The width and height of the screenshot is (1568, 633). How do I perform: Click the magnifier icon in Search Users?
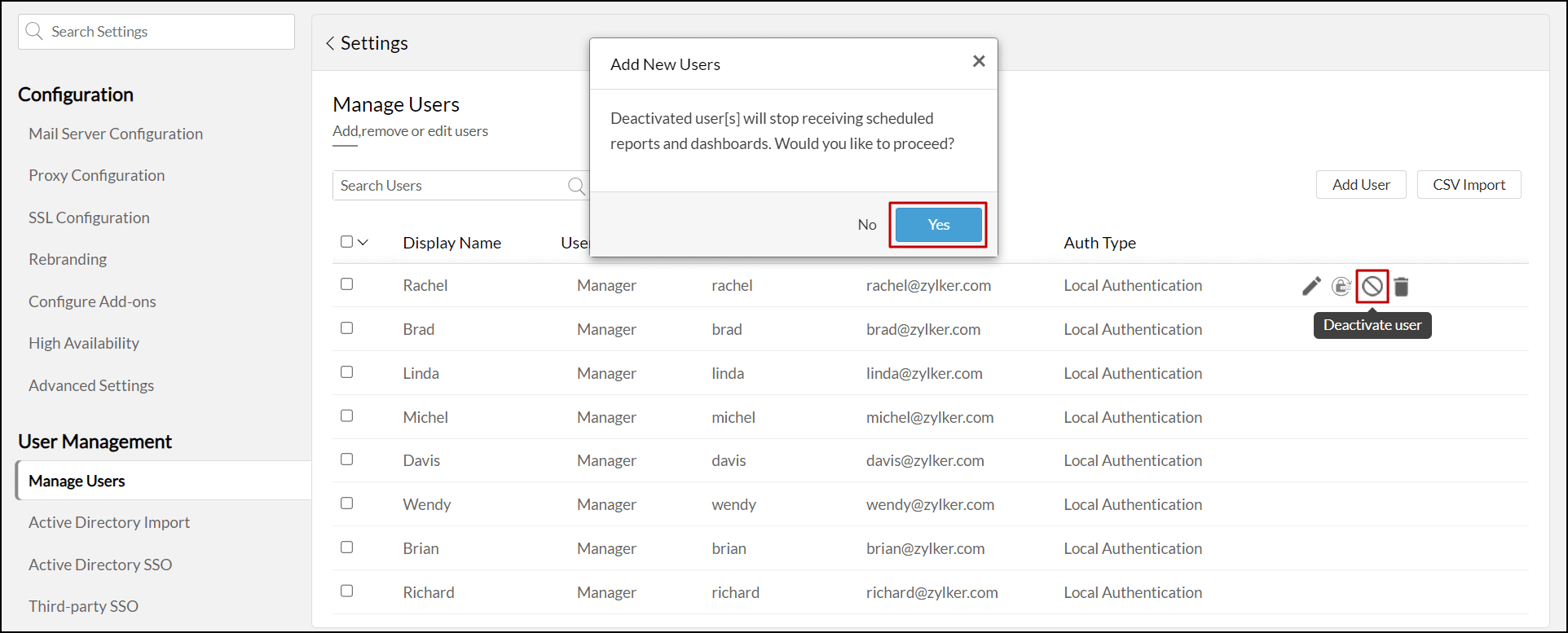[576, 186]
